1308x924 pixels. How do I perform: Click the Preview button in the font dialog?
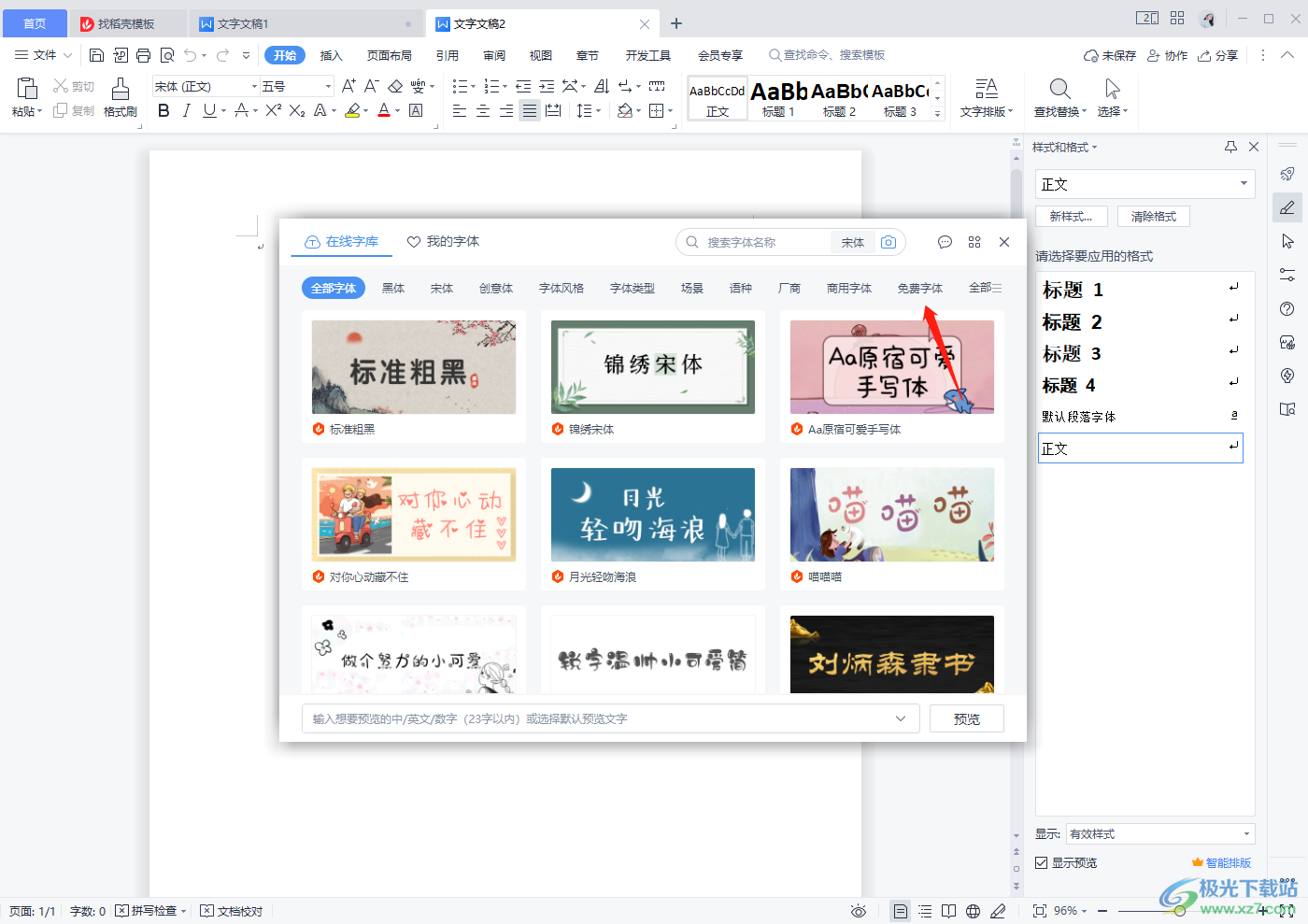967,718
